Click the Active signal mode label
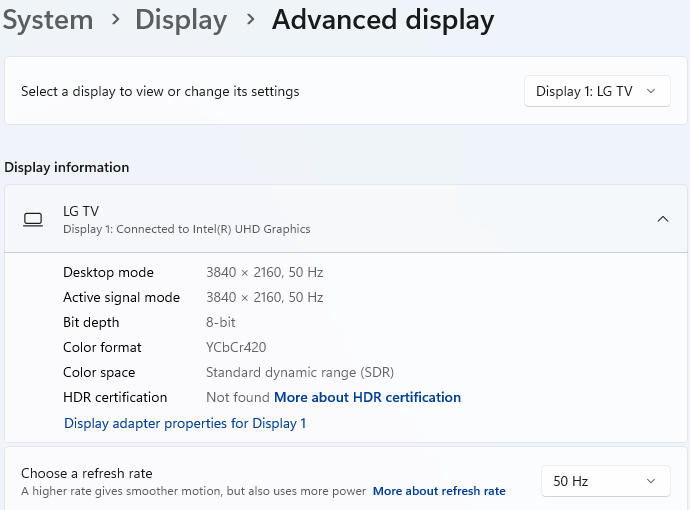The width and height of the screenshot is (690, 510). tap(121, 297)
